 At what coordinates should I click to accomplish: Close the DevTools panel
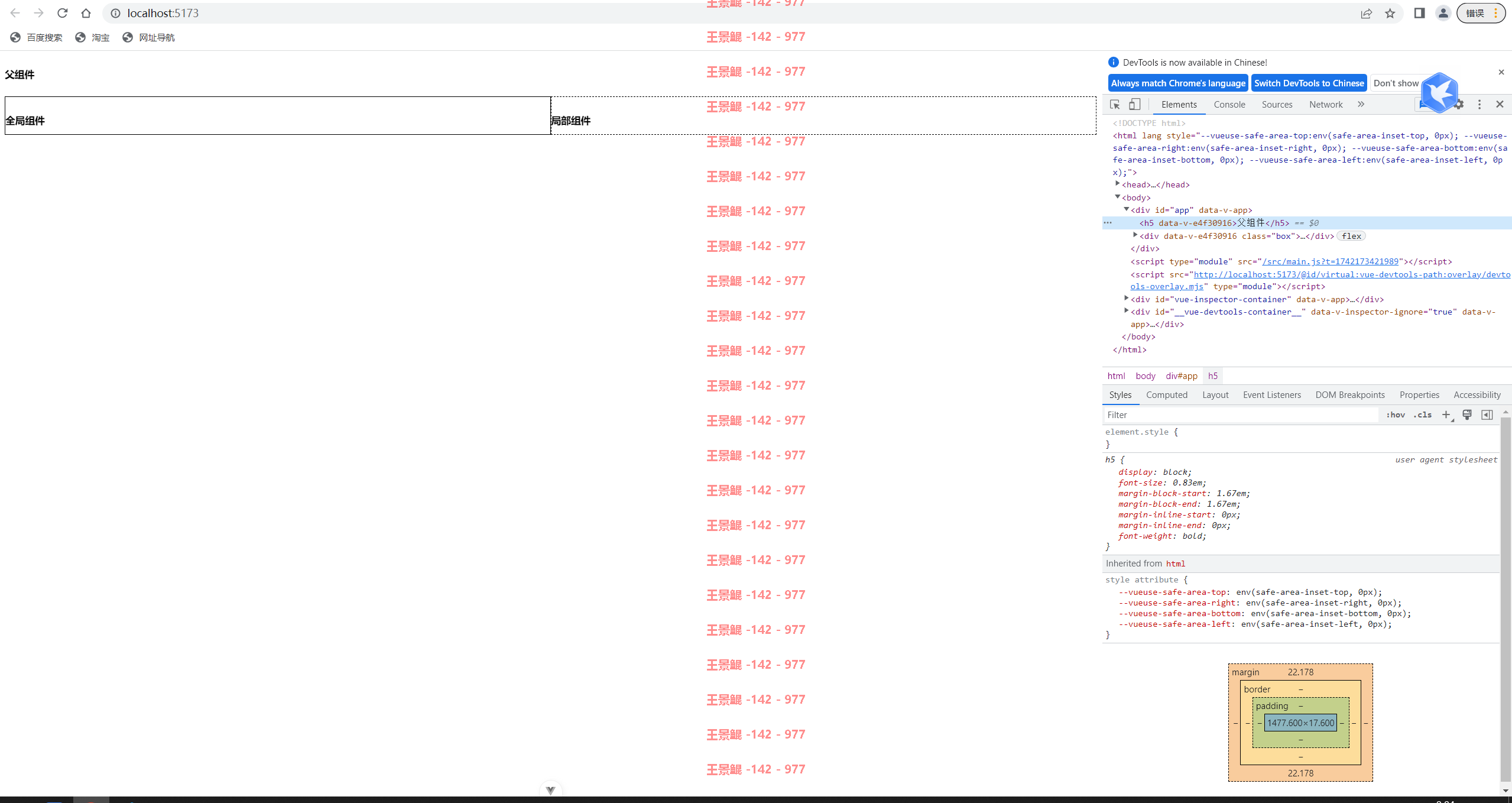[1500, 104]
